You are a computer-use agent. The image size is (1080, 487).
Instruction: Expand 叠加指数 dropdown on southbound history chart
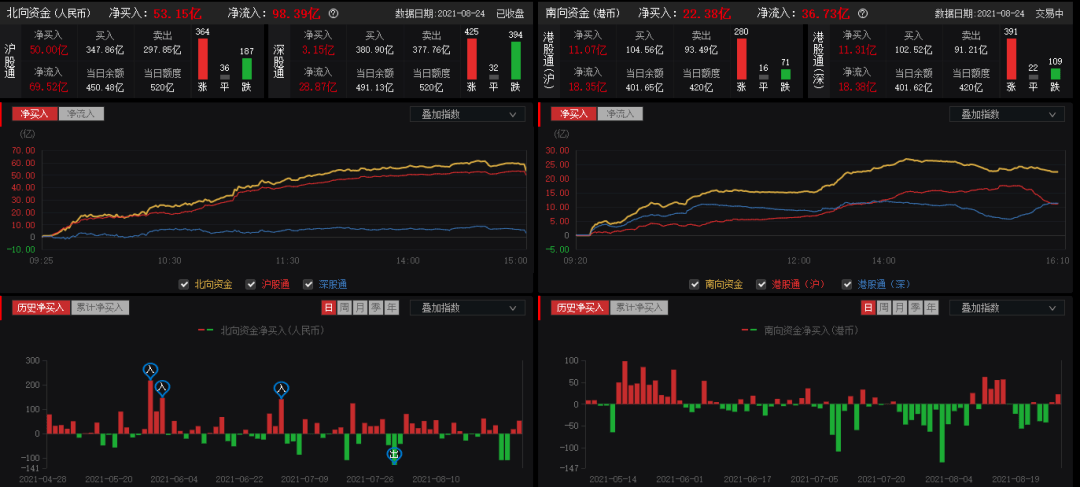click(1005, 307)
